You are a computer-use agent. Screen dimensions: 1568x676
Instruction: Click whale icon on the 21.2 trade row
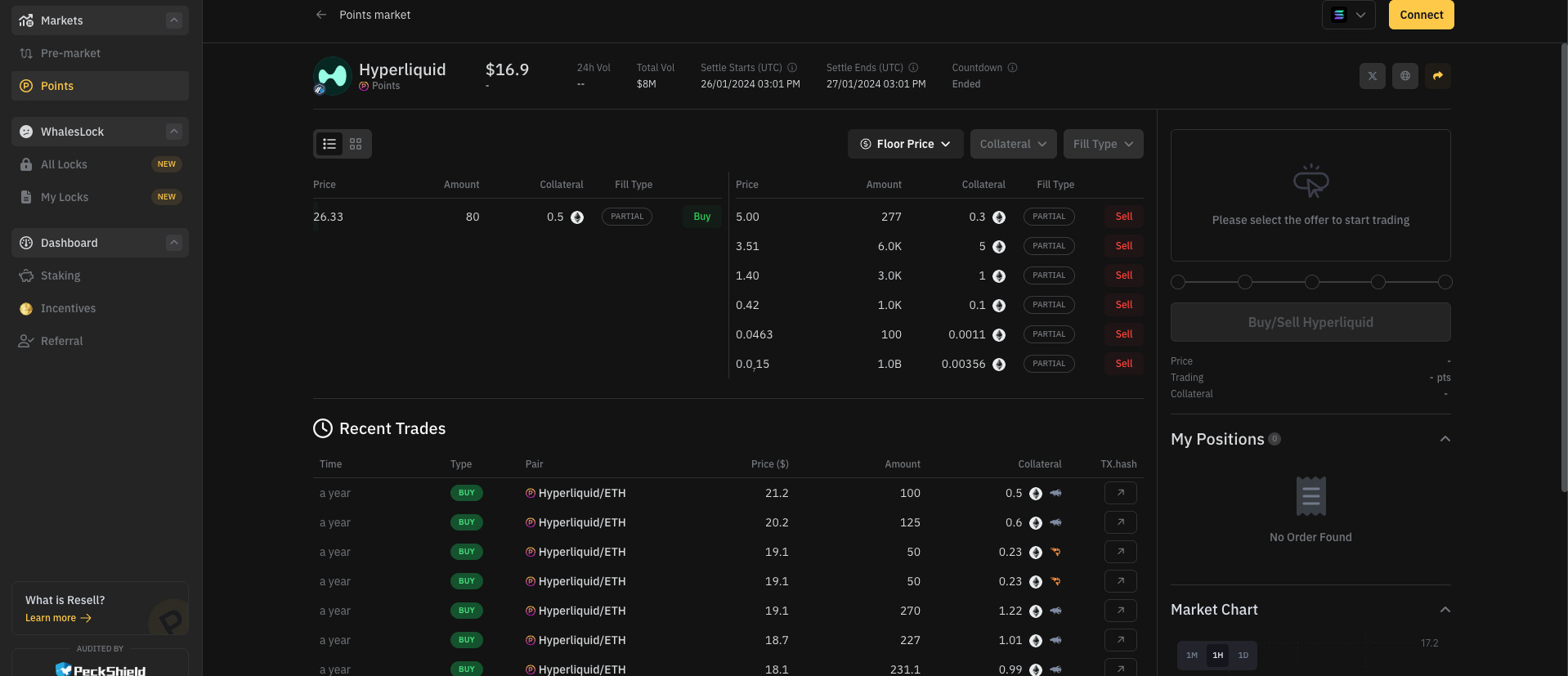pyautogui.click(x=1055, y=493)
